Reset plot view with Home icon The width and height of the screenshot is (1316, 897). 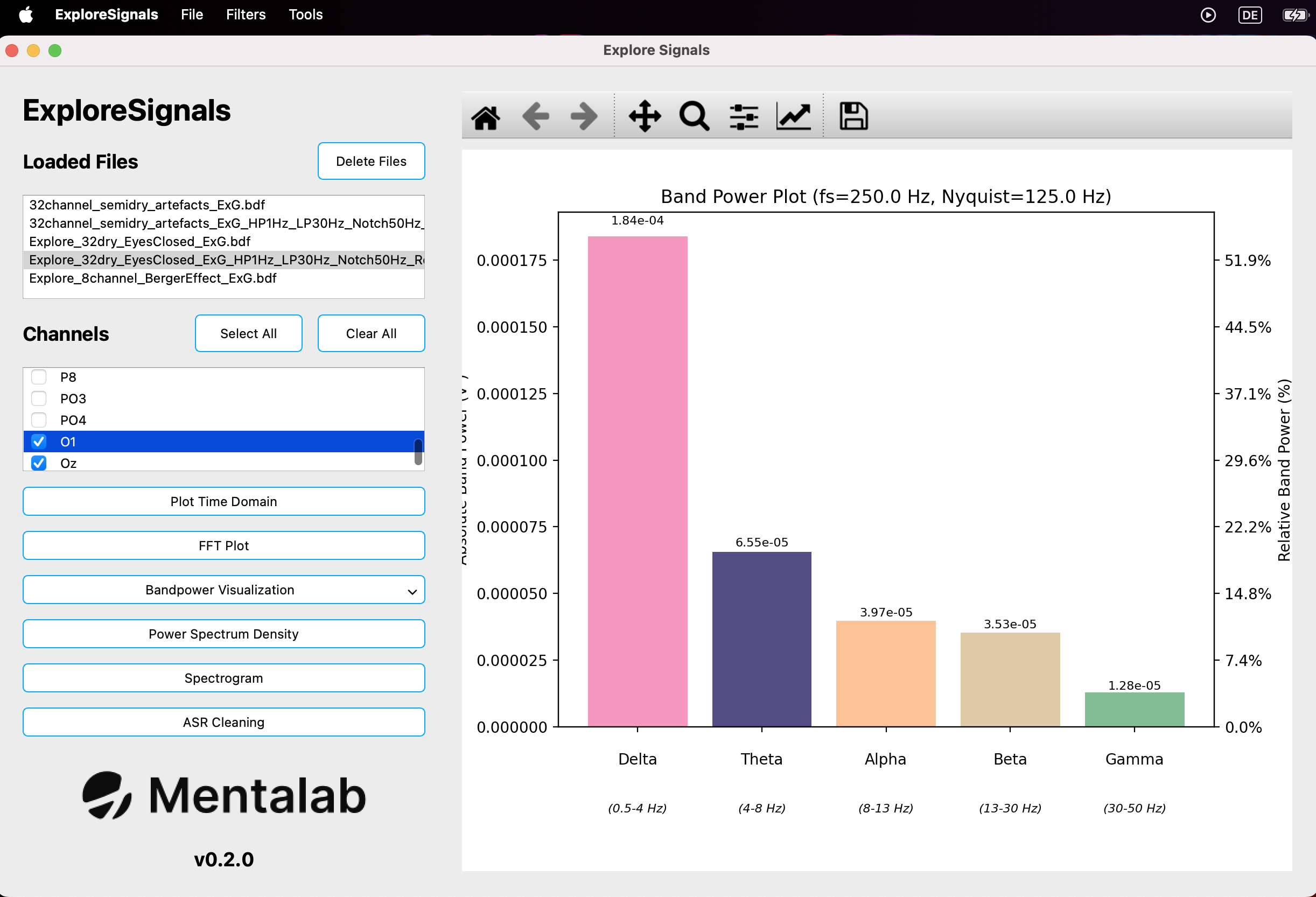[486, 117]
